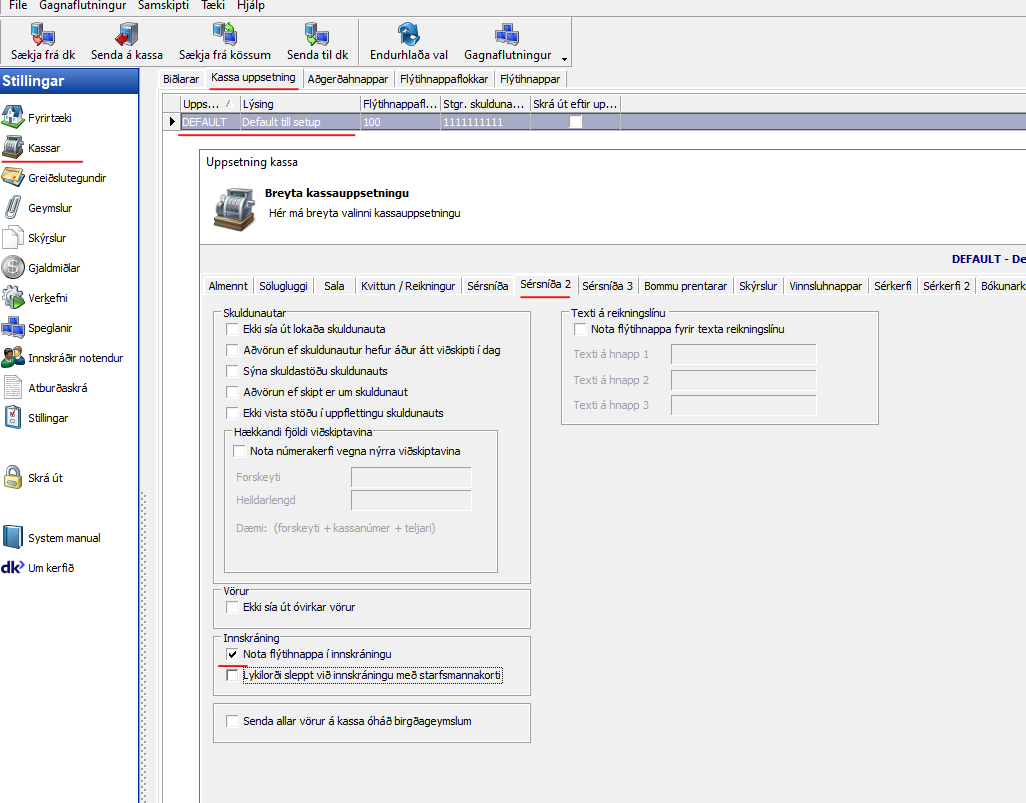
Task: Click the Senda til dk button
Action: click(317, 42)
